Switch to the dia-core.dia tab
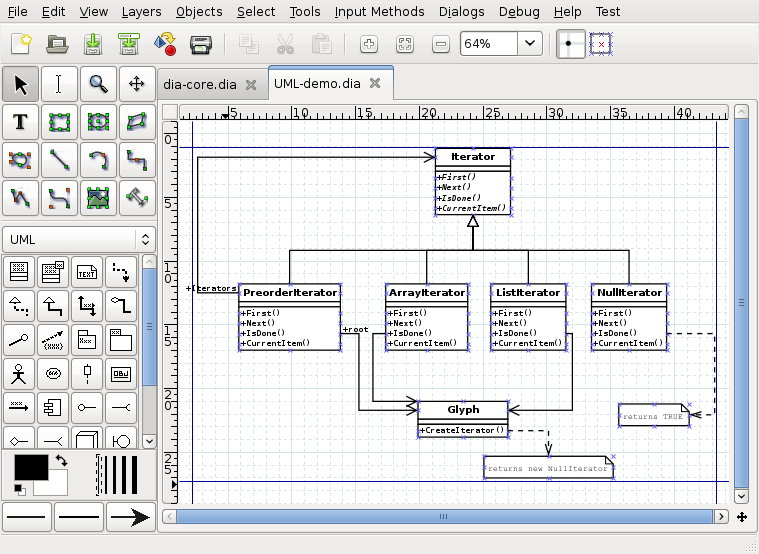This screenshot has width=759, height=554. (x=200, y=84)
